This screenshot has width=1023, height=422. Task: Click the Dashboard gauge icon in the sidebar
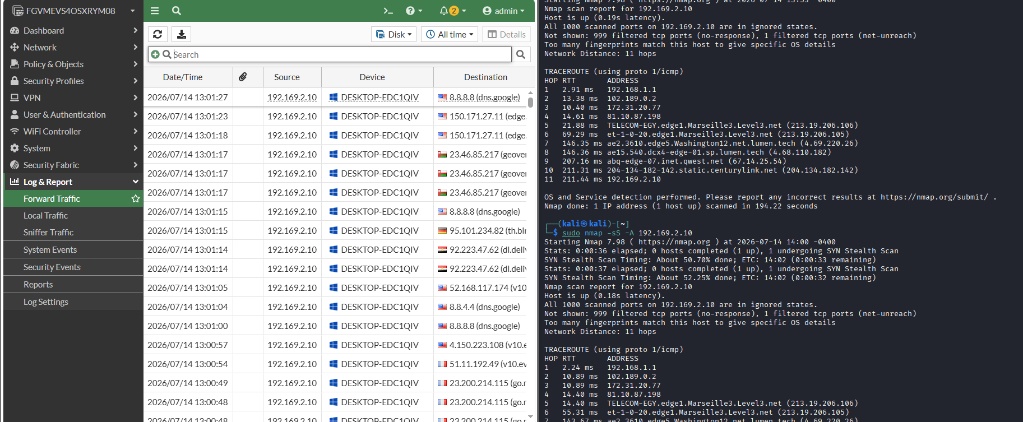pyautogui.click(x=14, y=31)
